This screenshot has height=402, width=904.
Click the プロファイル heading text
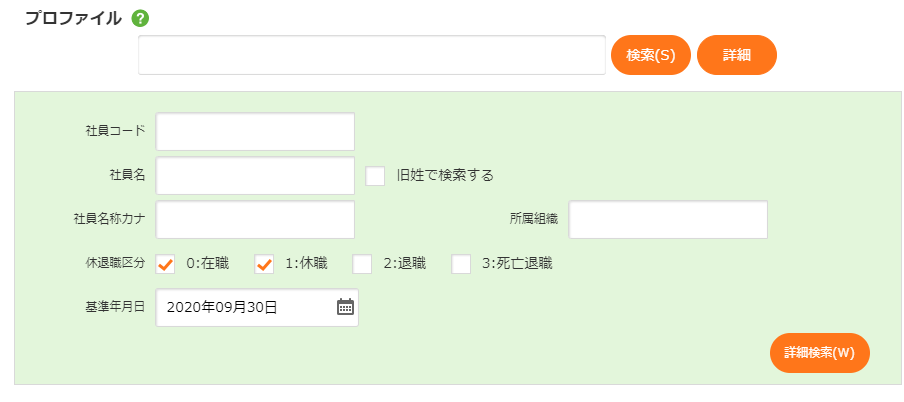(73, 18)
